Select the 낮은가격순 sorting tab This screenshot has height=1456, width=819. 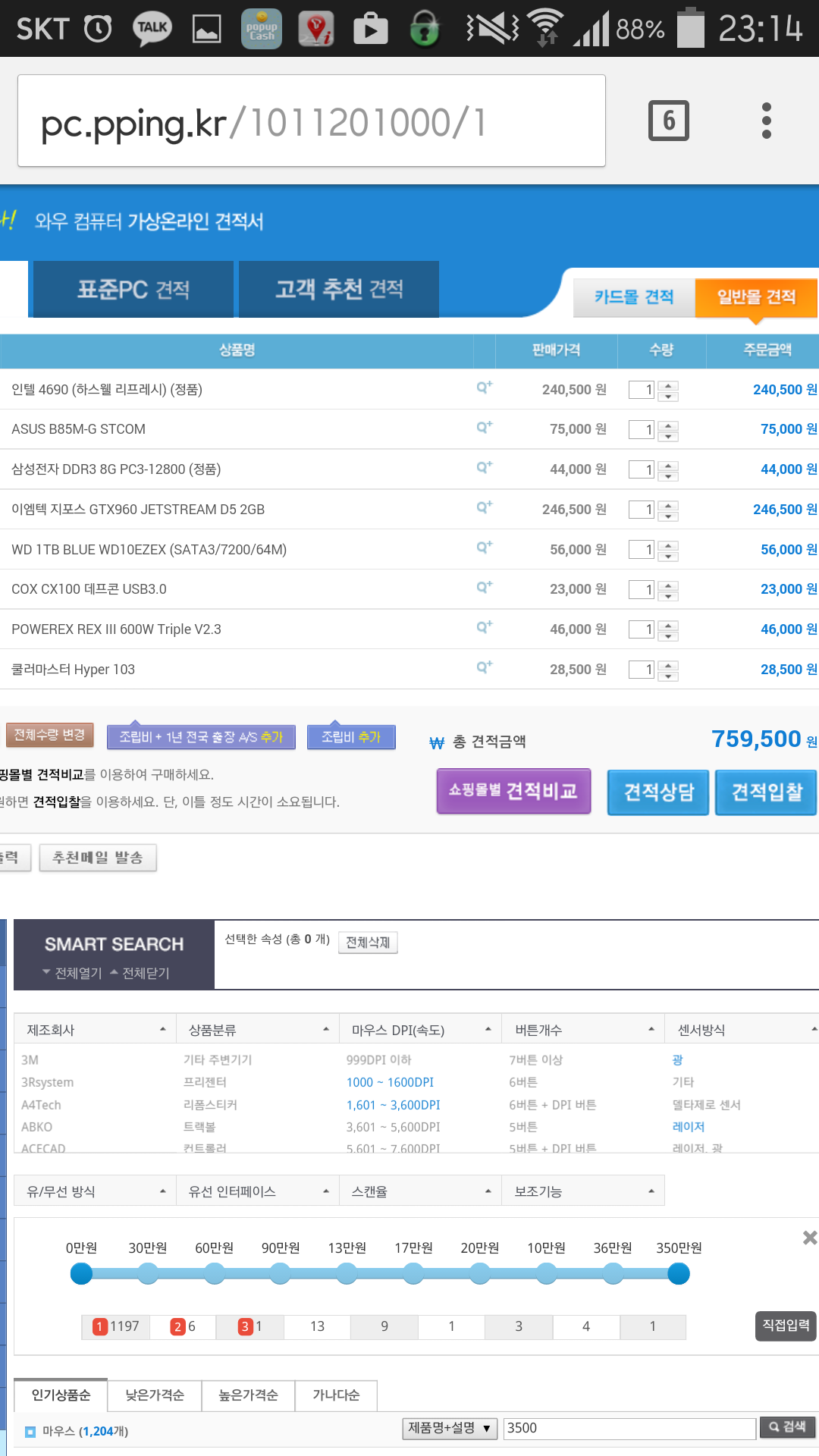[155, 1395]
